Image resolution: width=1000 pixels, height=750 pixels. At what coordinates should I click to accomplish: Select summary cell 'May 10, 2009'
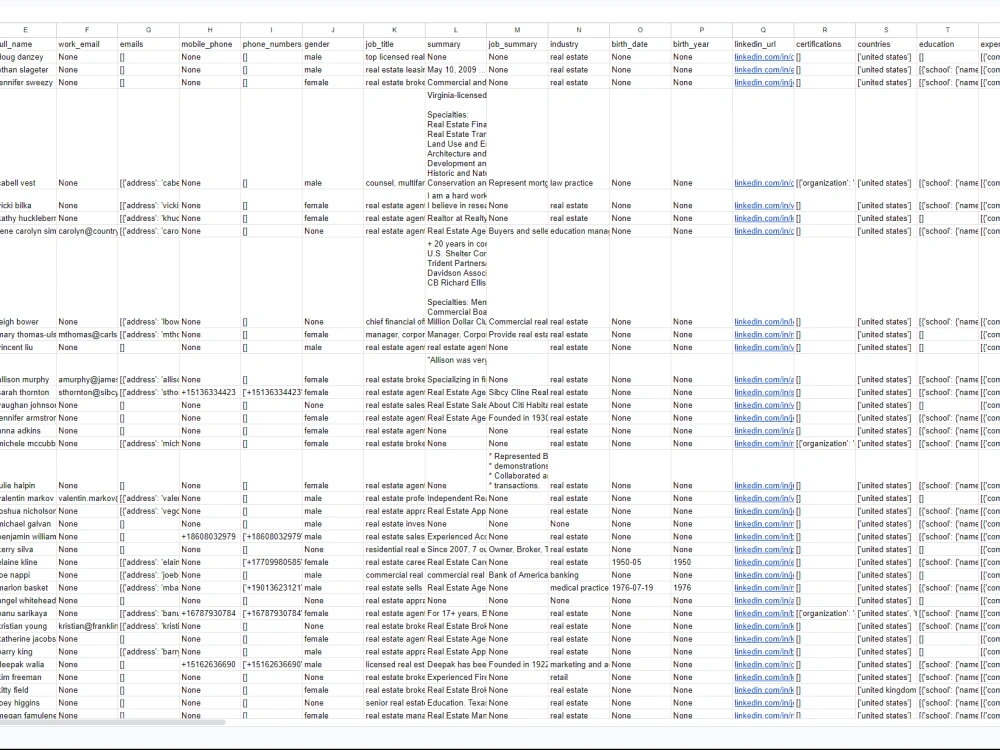coord(456,70)
